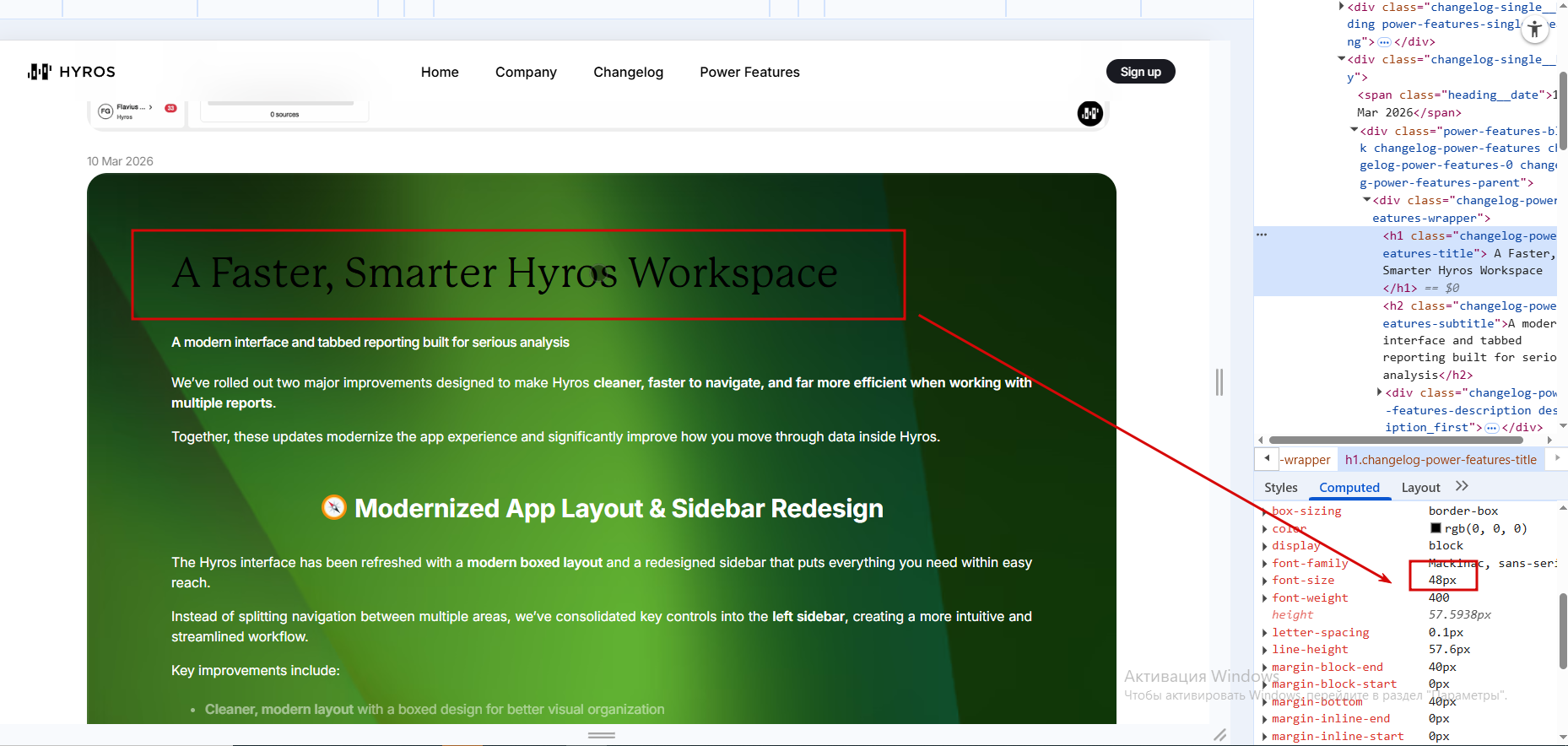The height and width of the screenshot is (746, 1568).
Task: Open the Home navigation link
Action: (x=440, y=73)
